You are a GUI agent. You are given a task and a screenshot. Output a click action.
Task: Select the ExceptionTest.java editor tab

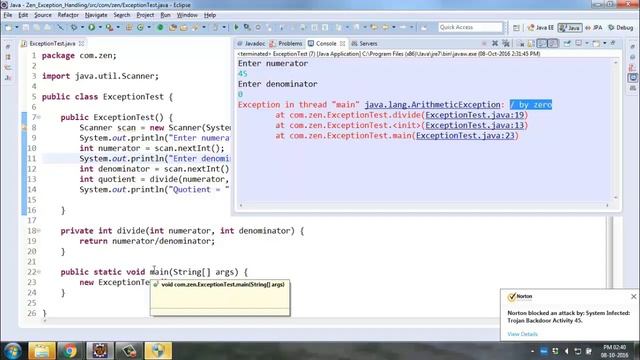(52, 43)
